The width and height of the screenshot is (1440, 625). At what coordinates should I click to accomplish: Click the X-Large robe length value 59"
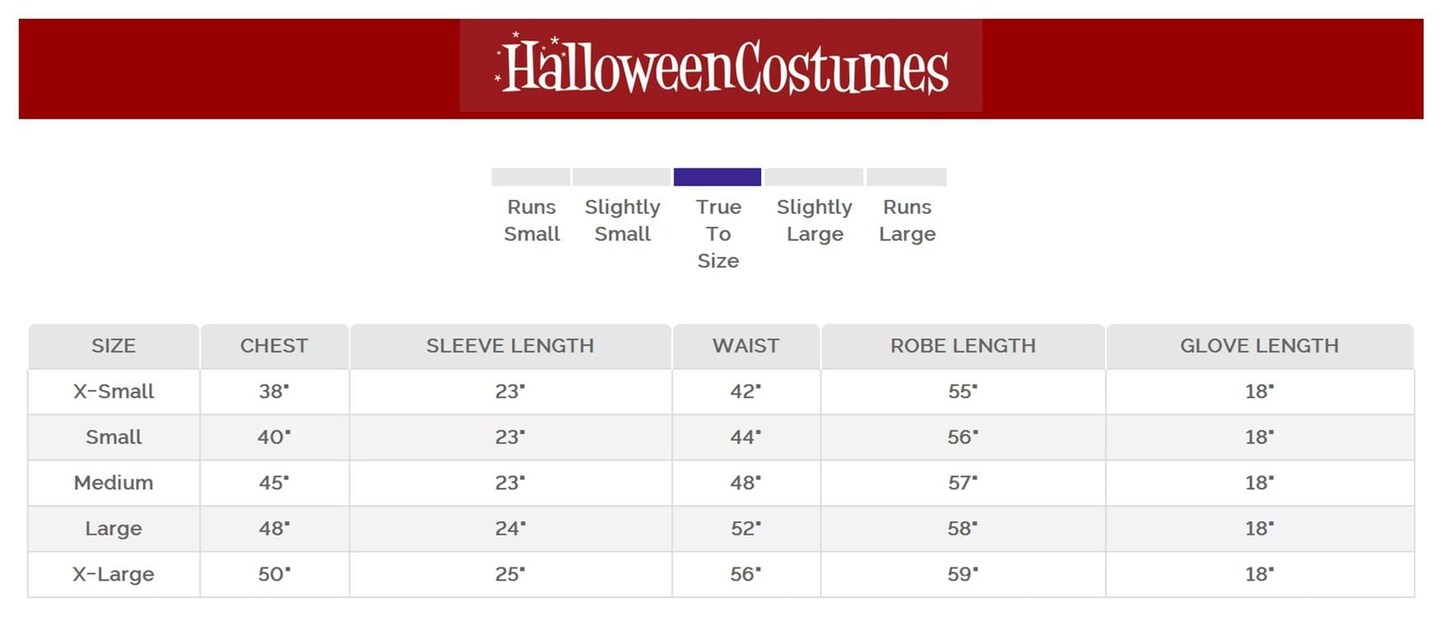pyautogui.click(x=963, y=575)
